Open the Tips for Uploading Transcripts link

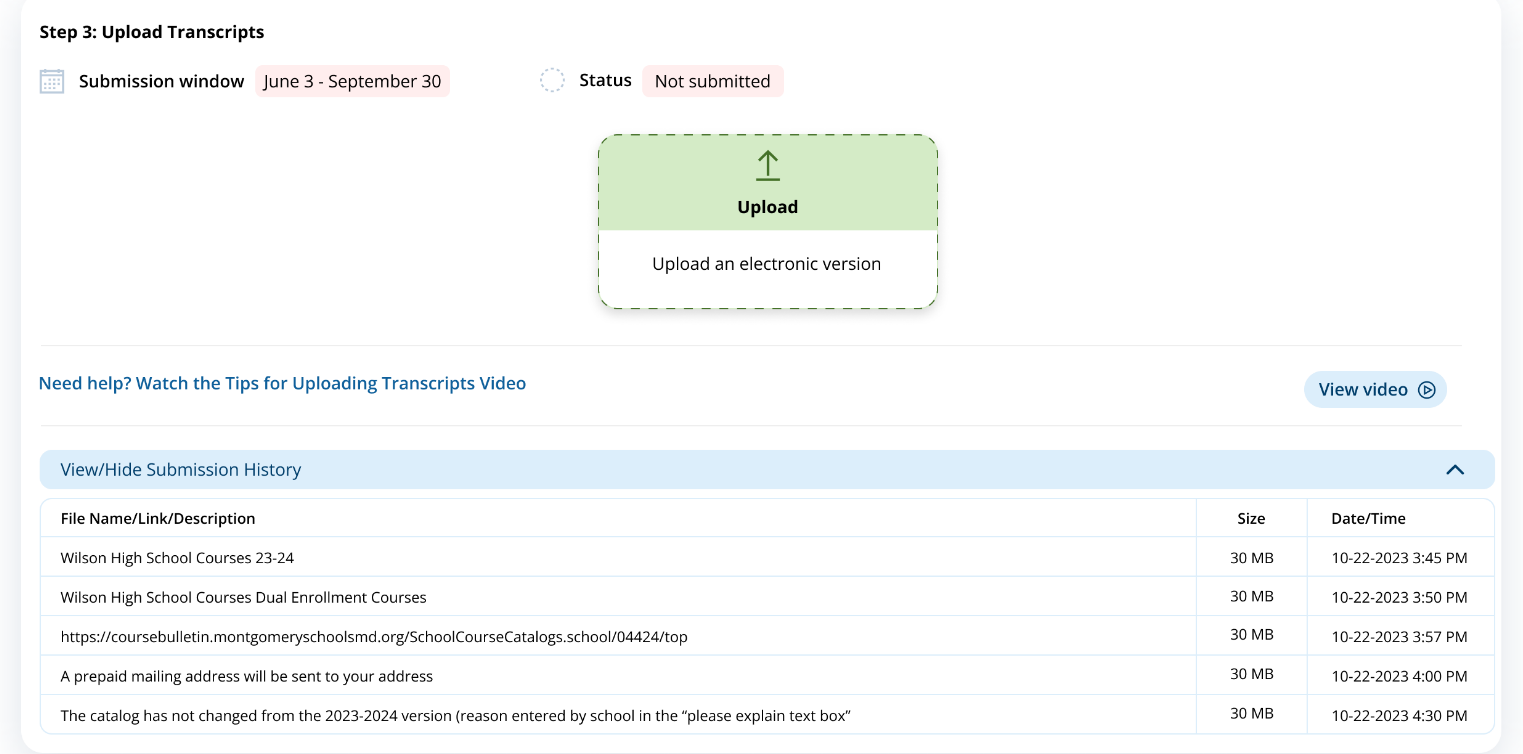[x=282, y=383]
